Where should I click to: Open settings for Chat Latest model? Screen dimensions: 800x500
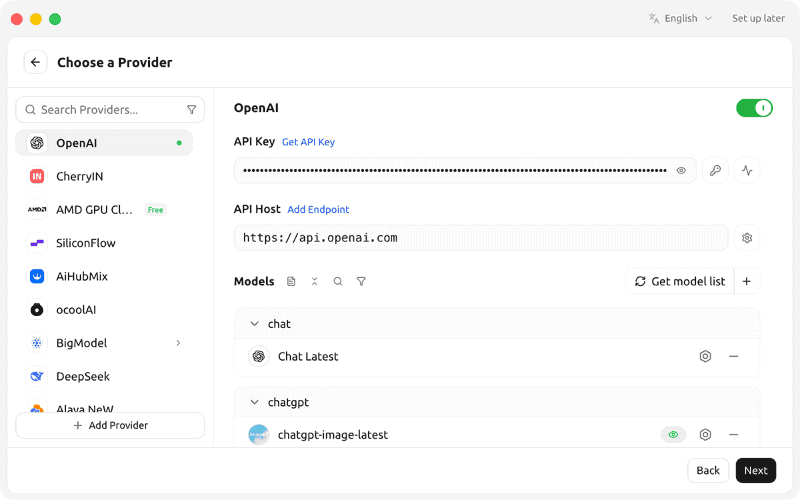(705, 356)
